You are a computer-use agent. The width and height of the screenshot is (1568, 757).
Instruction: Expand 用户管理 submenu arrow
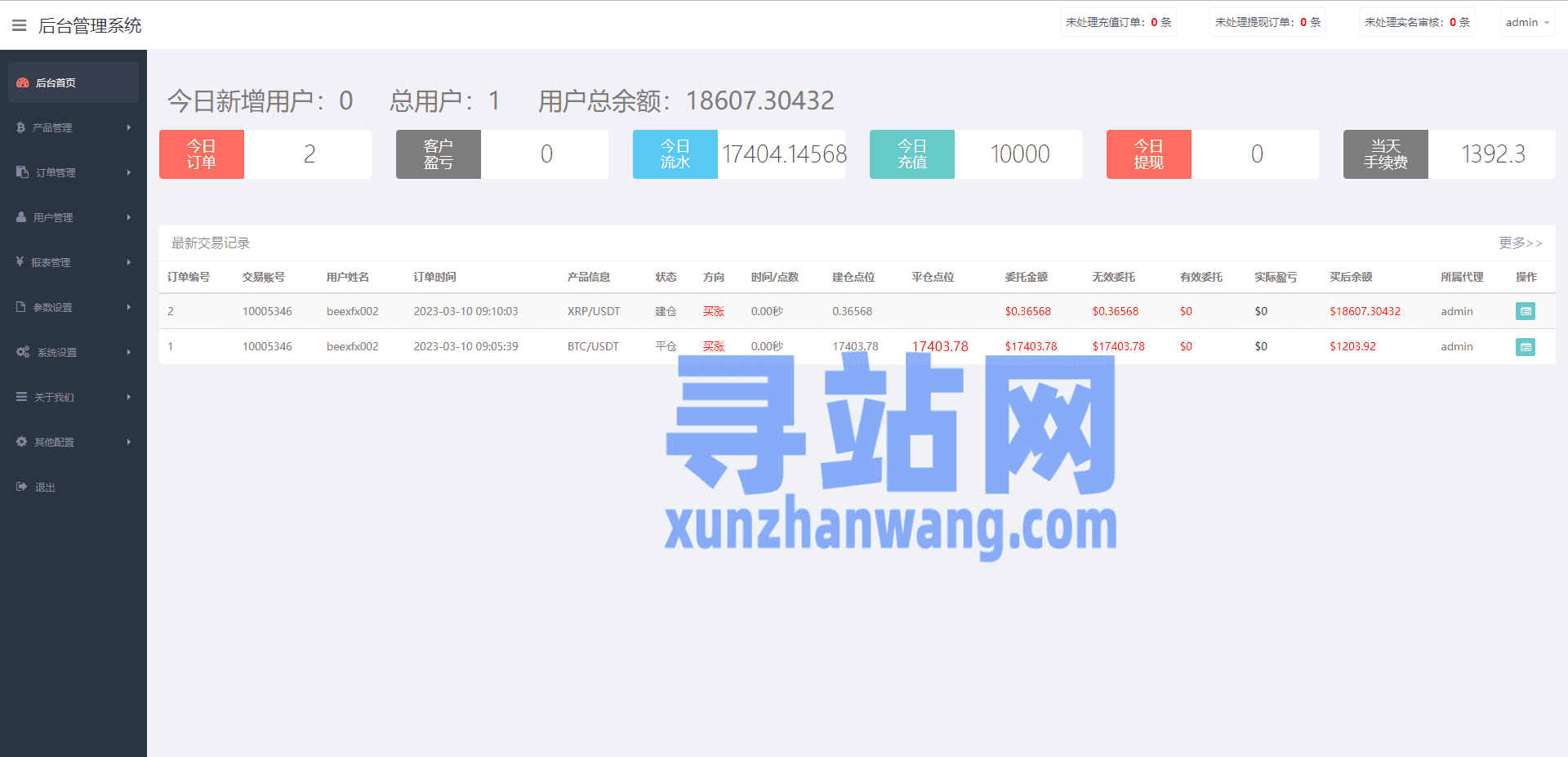[129, 217]
